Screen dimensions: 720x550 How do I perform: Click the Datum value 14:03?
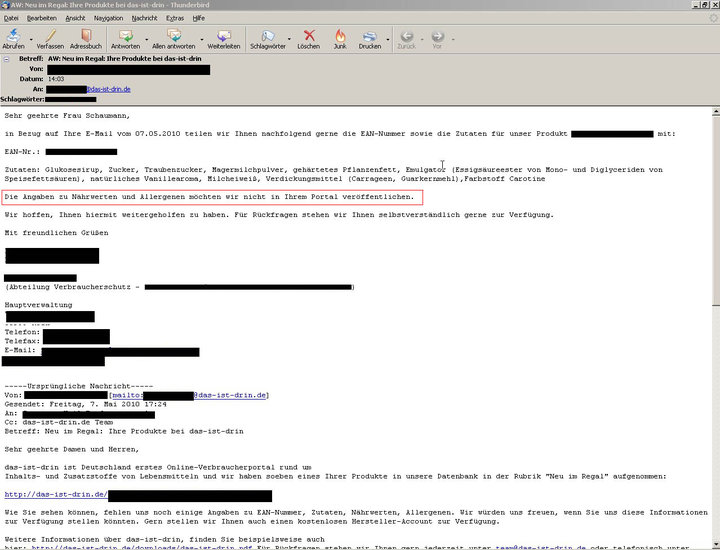coord(56,79)
